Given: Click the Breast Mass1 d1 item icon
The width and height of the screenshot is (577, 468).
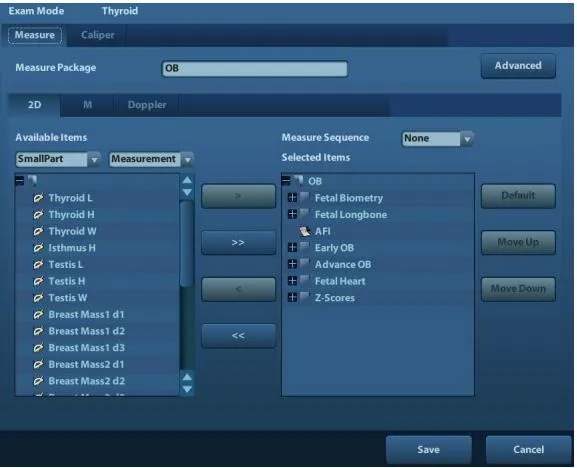Looking at the screenshot, I should coord(38,315).
